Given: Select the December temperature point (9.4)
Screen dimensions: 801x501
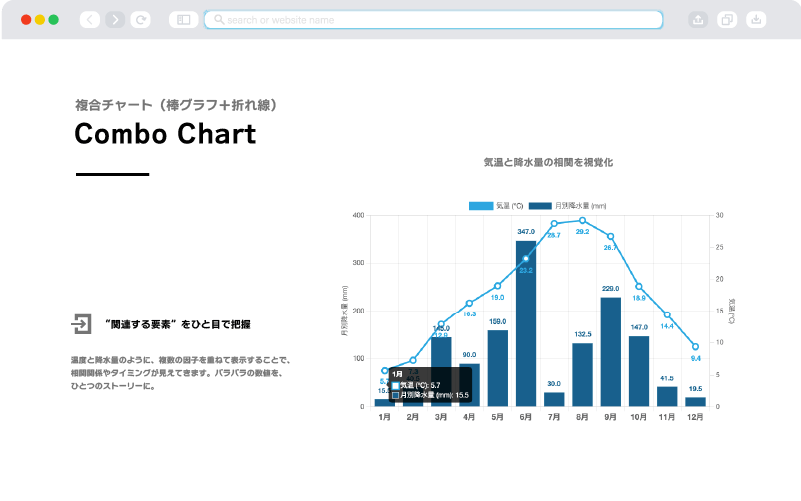Looking at the screenshot, I should pyautogui.click(x=695, y=347).
